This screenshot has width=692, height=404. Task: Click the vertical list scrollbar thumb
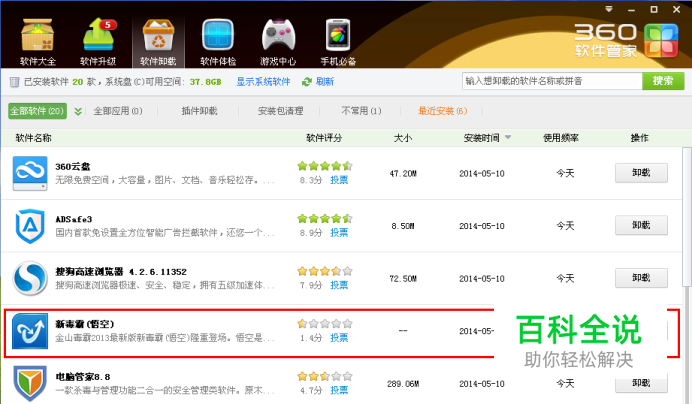(x=686, y=216)
